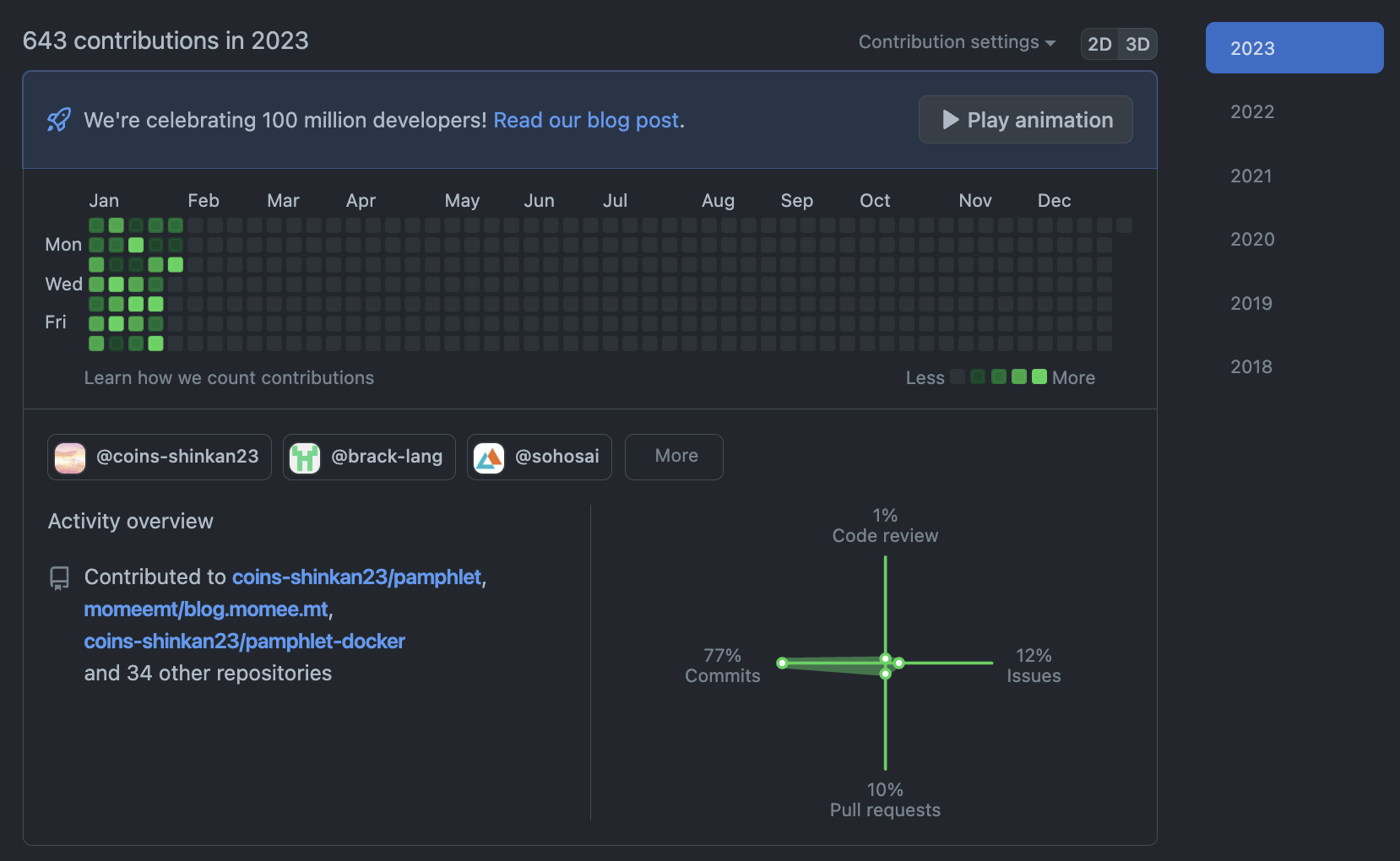The height and width of the screenshot is (861, 1400).
Task: Select year 2022 in the year list
Action: coord(1252,111)
